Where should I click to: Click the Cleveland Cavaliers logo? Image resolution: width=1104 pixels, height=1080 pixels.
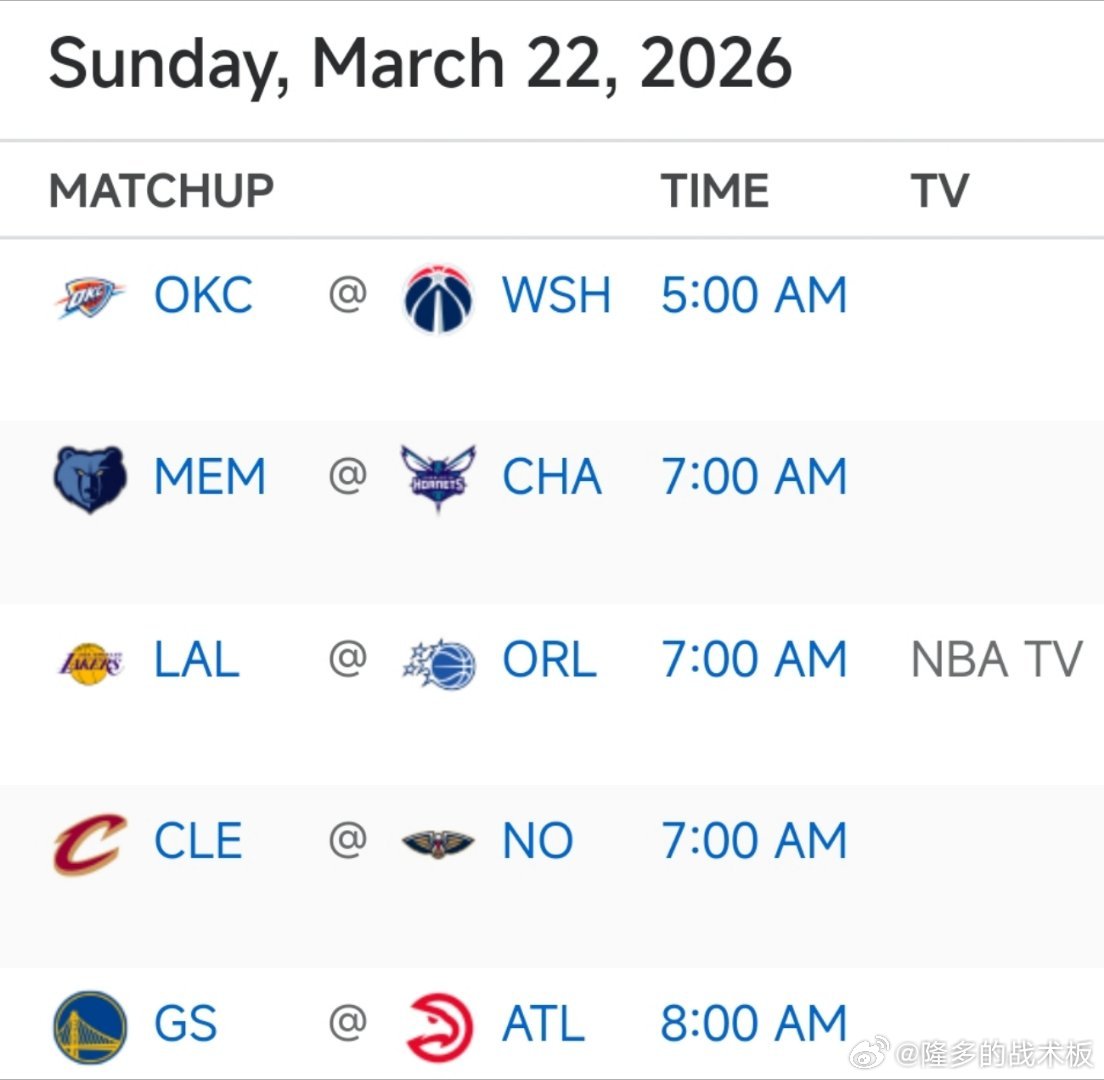click(89, 844)
